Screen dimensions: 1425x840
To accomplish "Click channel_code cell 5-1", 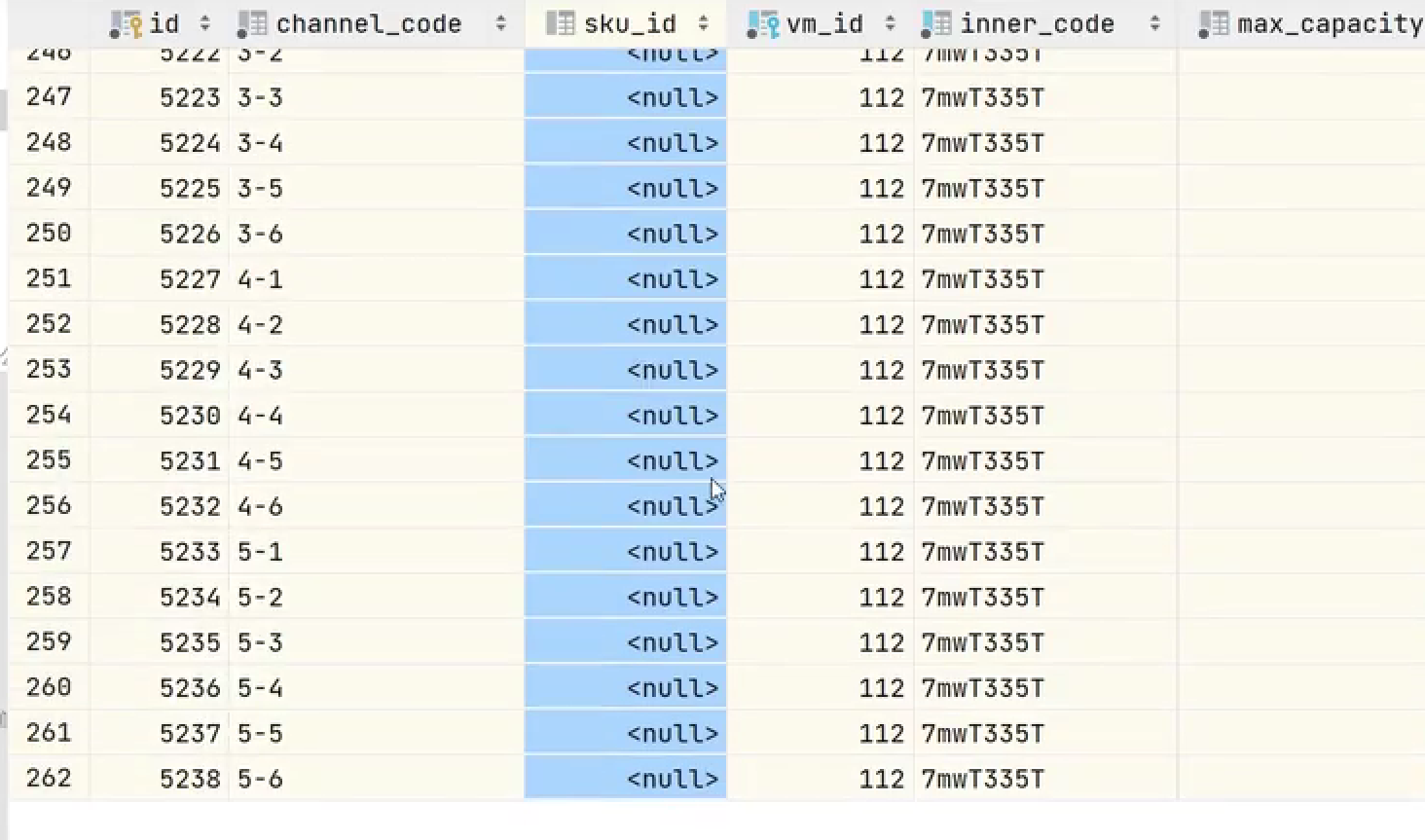I will pos(377,552).
